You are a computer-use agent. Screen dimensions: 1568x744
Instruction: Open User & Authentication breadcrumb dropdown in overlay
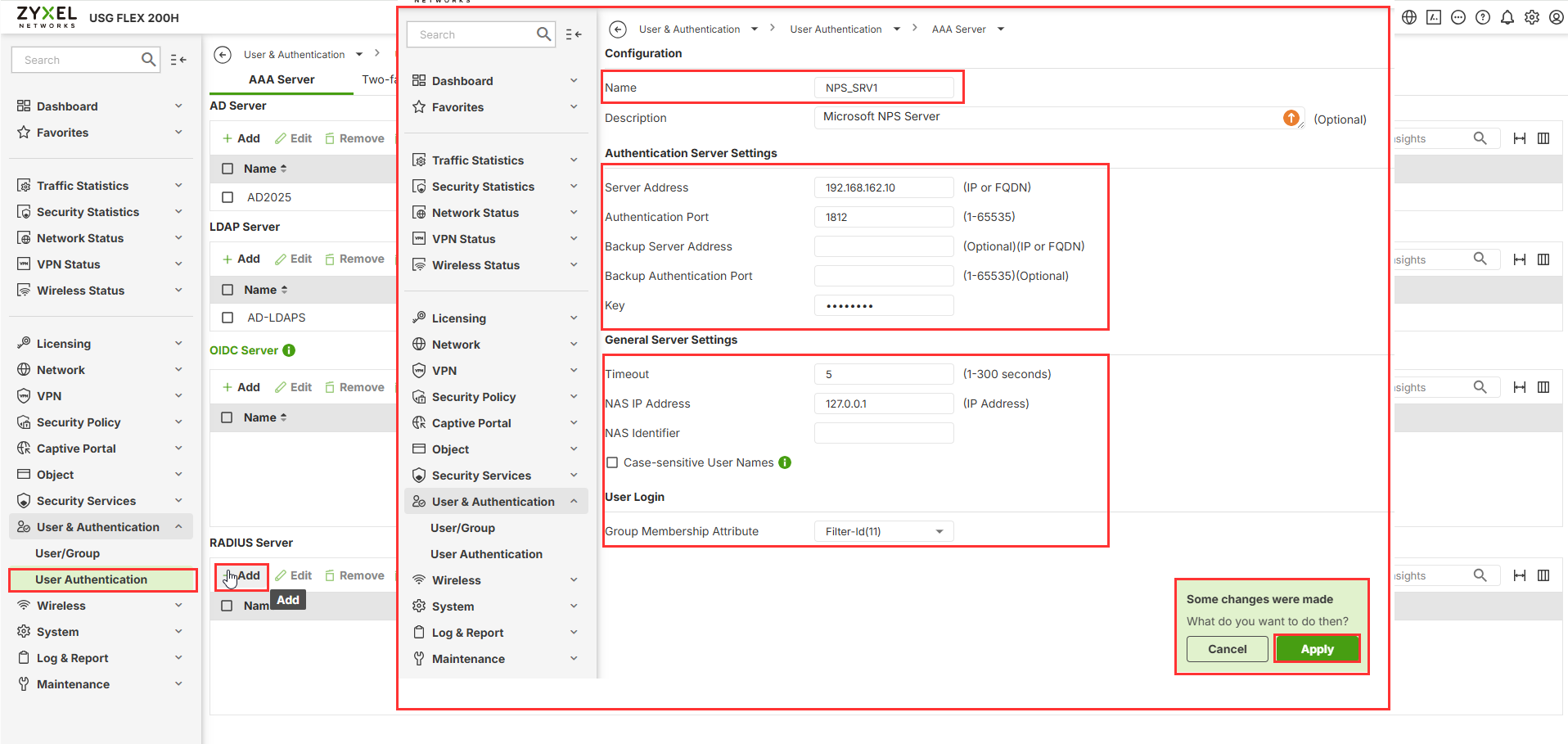coord(755,29)
